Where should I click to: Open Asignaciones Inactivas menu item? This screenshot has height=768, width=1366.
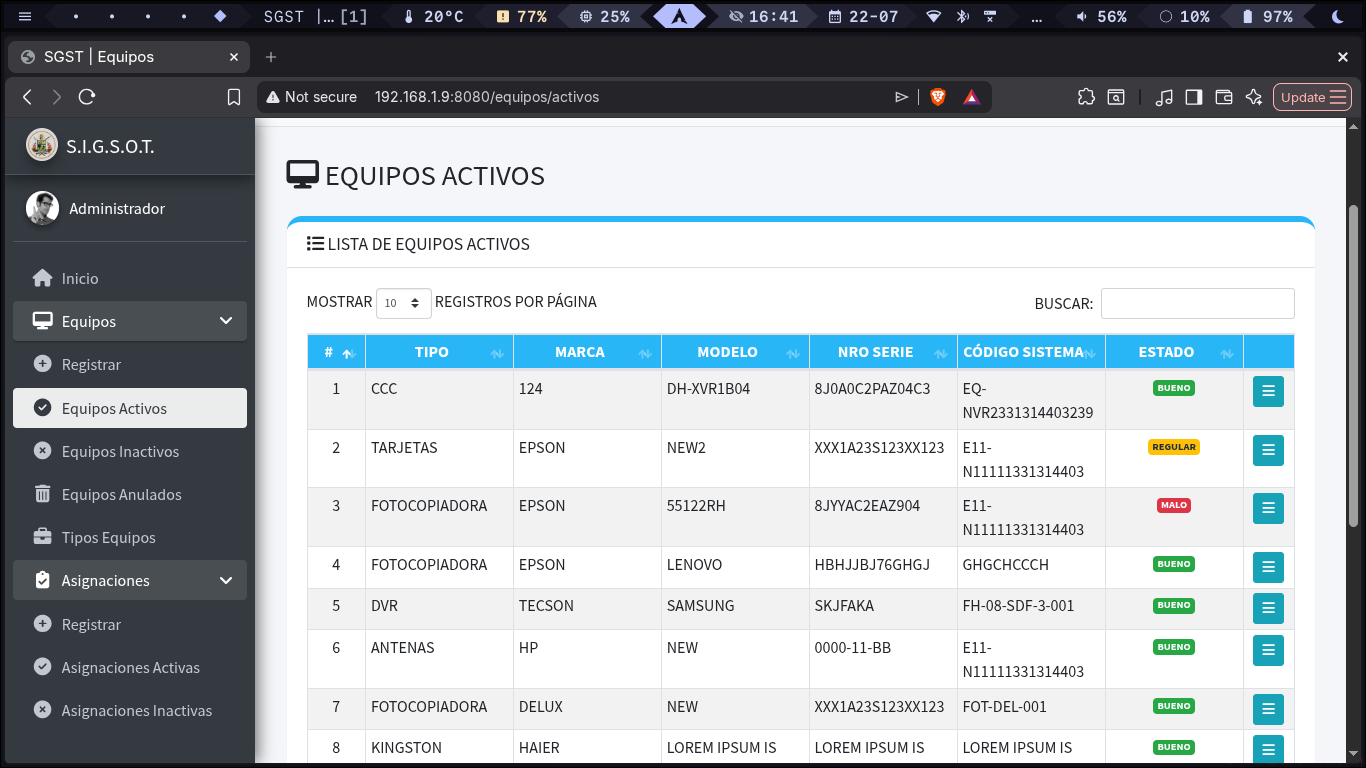pos(130,710)
